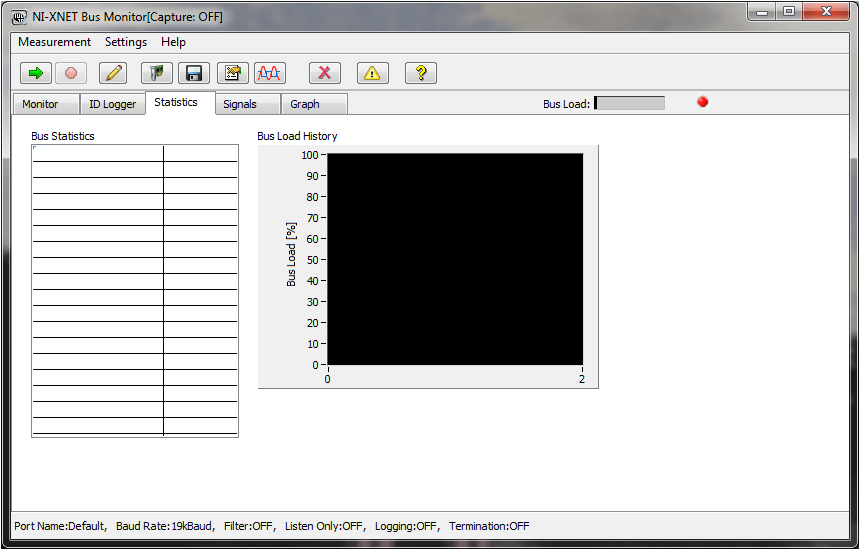This screenshot has height=550, width=860.
Task: Minimize the Bus Monitor window
Action: 762,12
